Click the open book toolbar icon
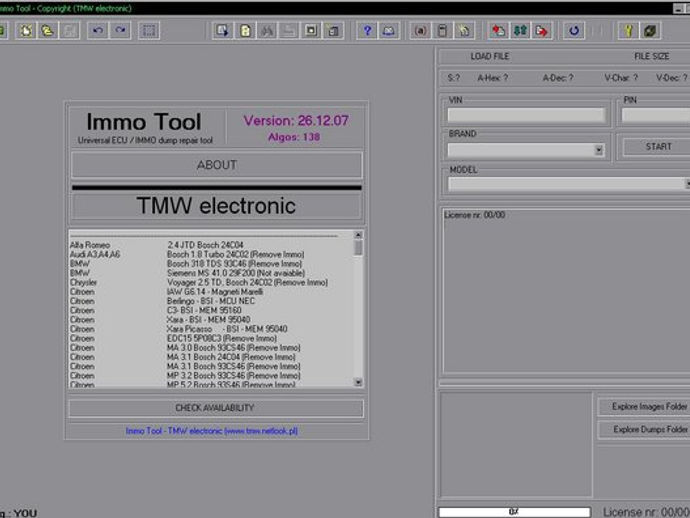 (389, 31)
